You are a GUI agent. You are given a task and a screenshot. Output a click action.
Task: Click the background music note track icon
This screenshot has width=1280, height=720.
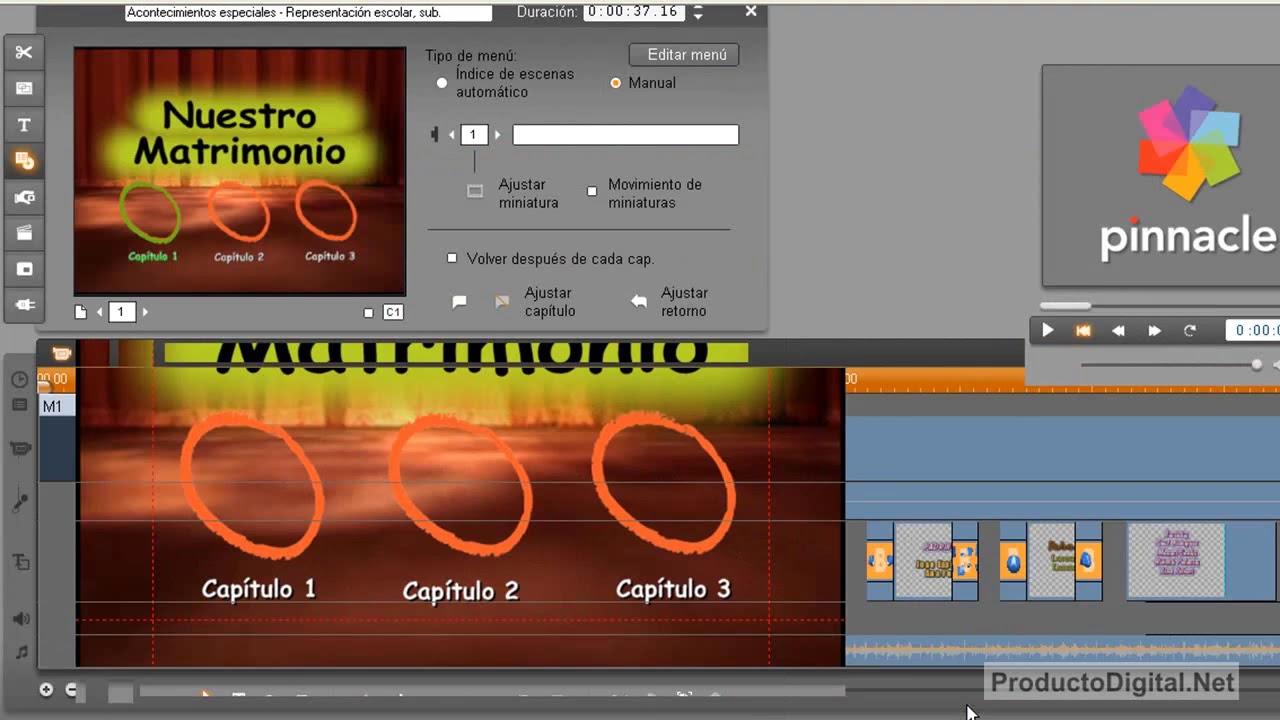(20, 652)
